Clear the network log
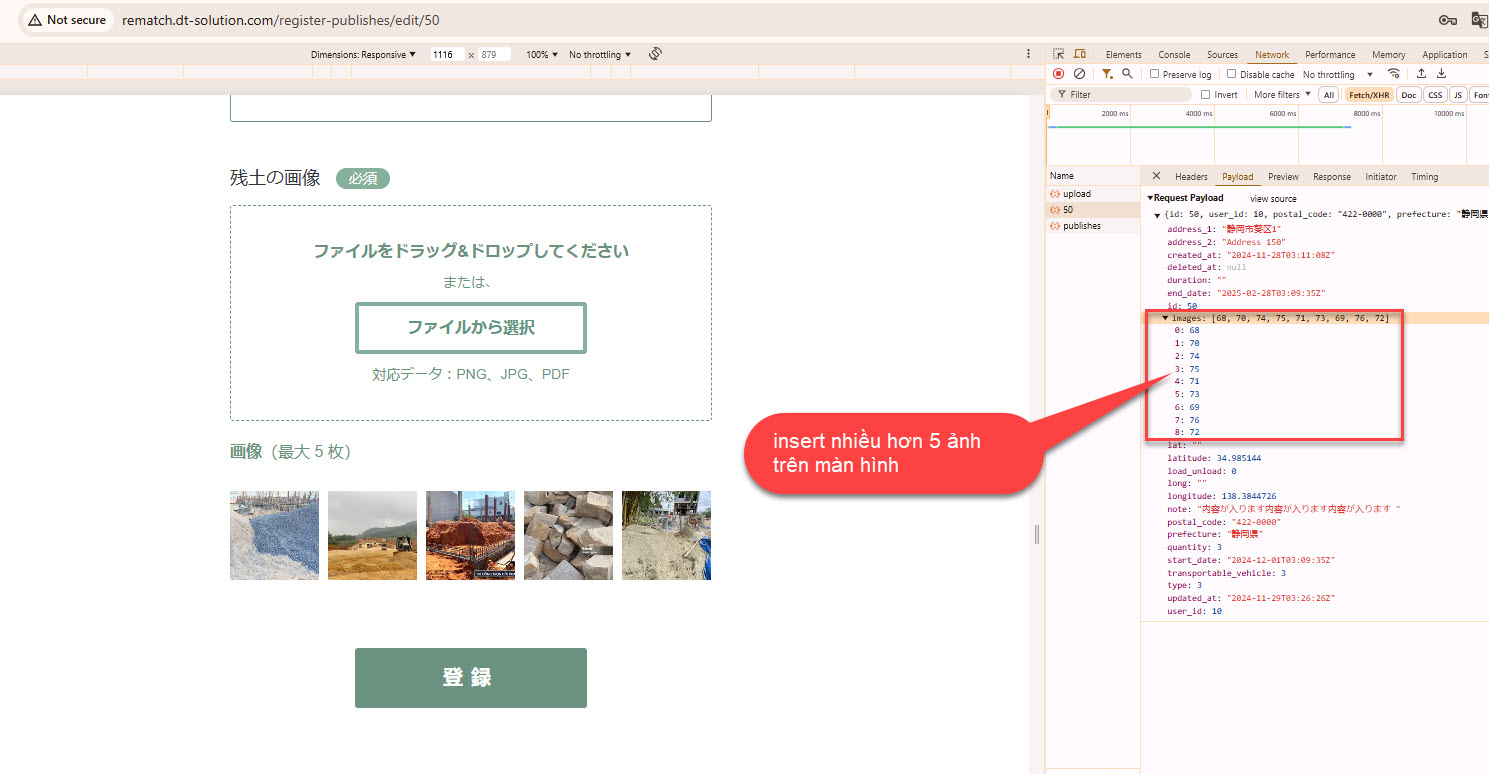 (1079, 74)
